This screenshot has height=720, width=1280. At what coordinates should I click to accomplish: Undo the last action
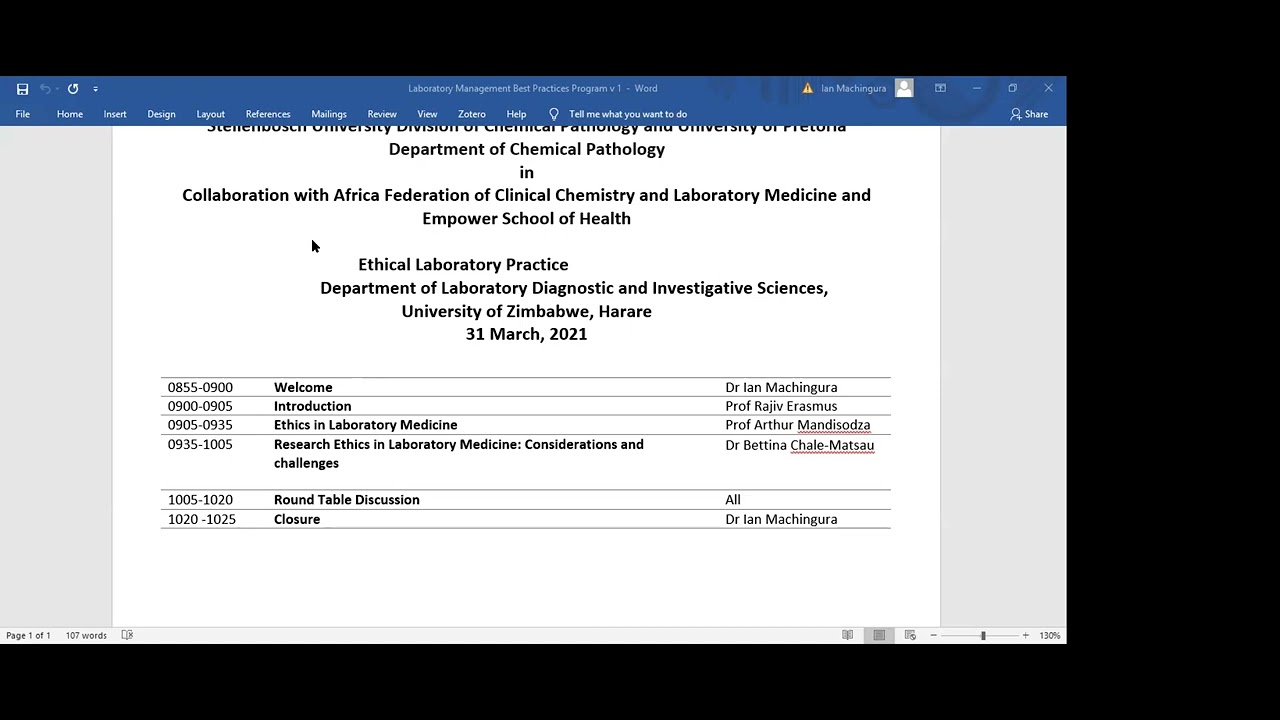coord(45,89)
